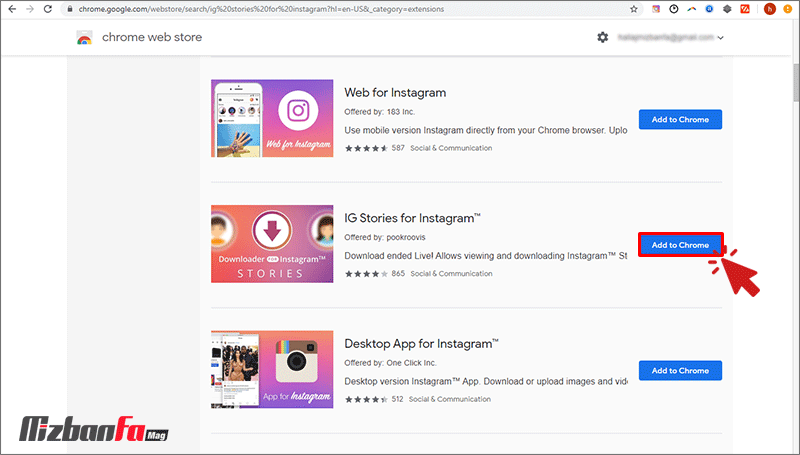Click the Web for Instagram thumbnail
Screen dimensions: 800x455
pyautogui.click(x=272, y=118)
